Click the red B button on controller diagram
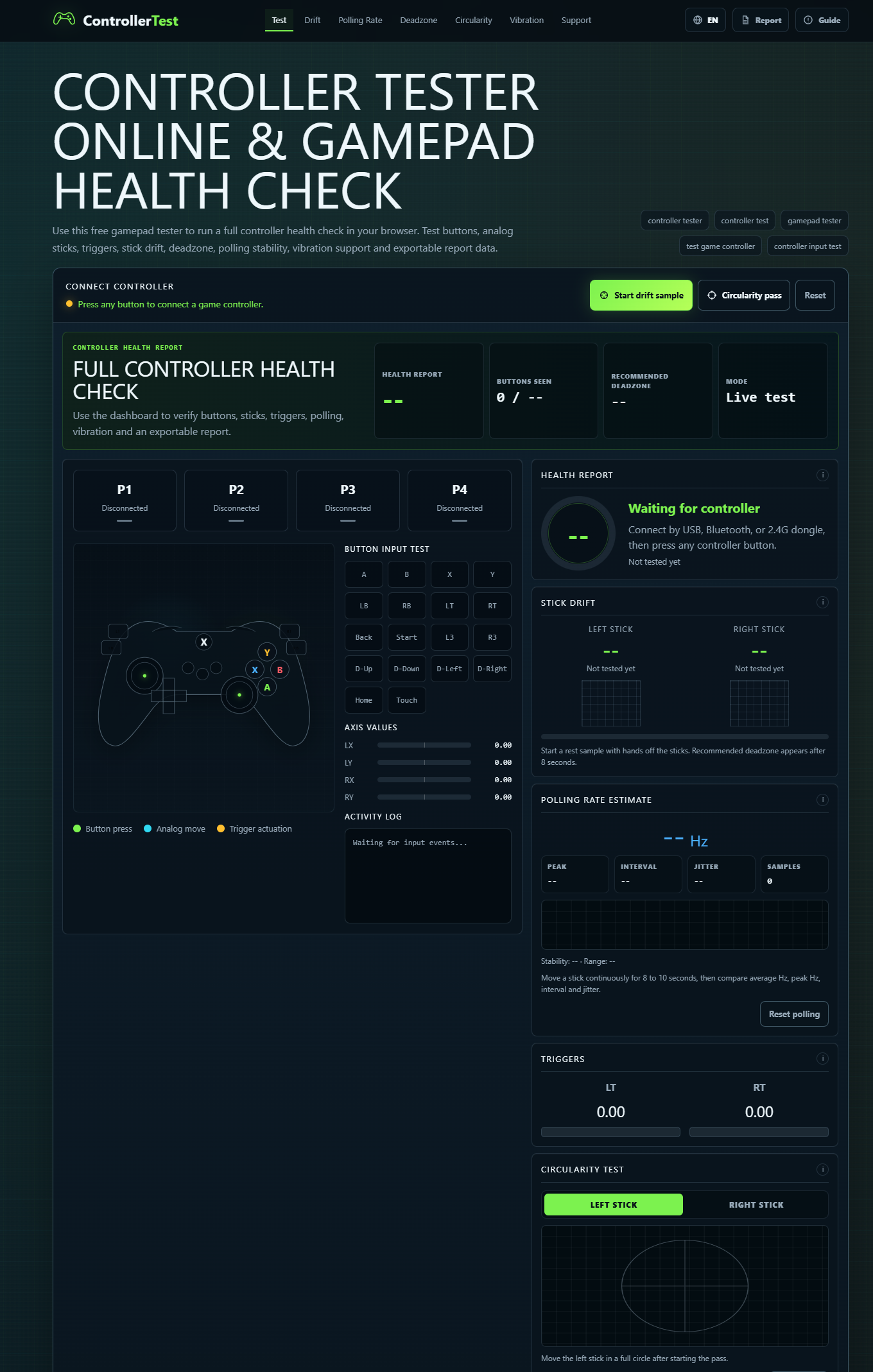This screenshot has width=873, height=1372. (x=280, y=670)
